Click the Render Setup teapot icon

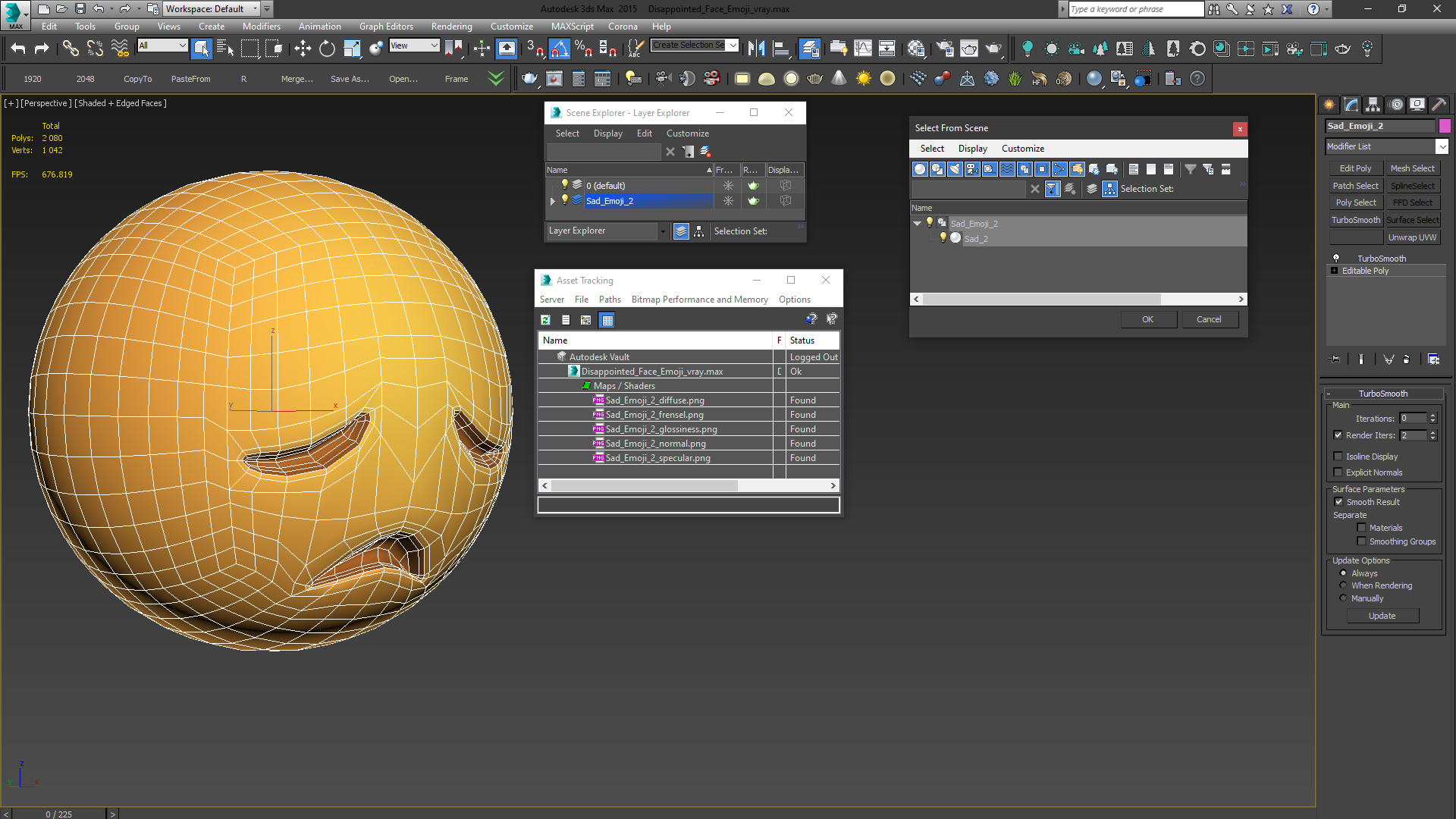point(945,49)
